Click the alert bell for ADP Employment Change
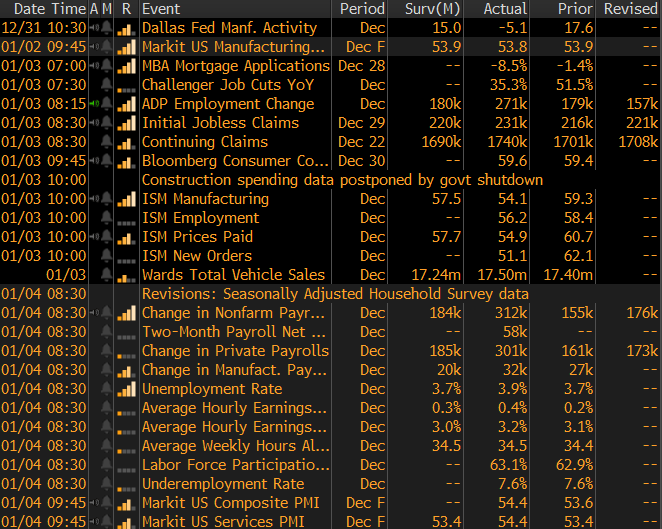Viewport: 662px width, 529px height. 108,104
